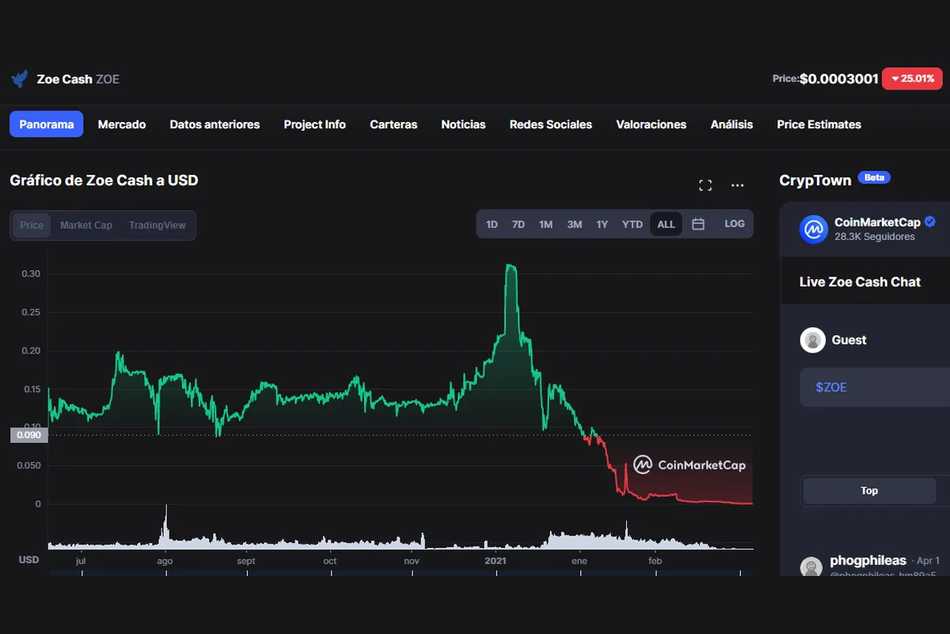The image size is (950, 634).
Task: Go to the Price Estimates tab
Action: pos(818,124)
